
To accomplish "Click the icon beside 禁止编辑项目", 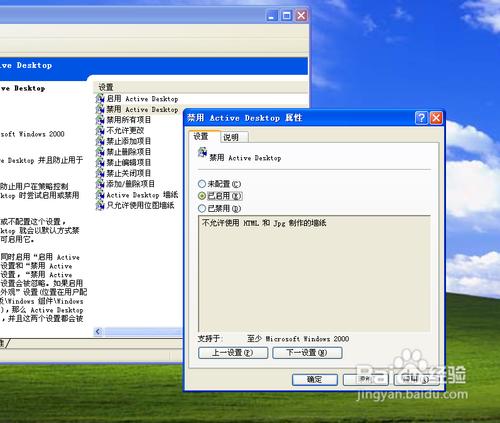I will pos(100,162).
